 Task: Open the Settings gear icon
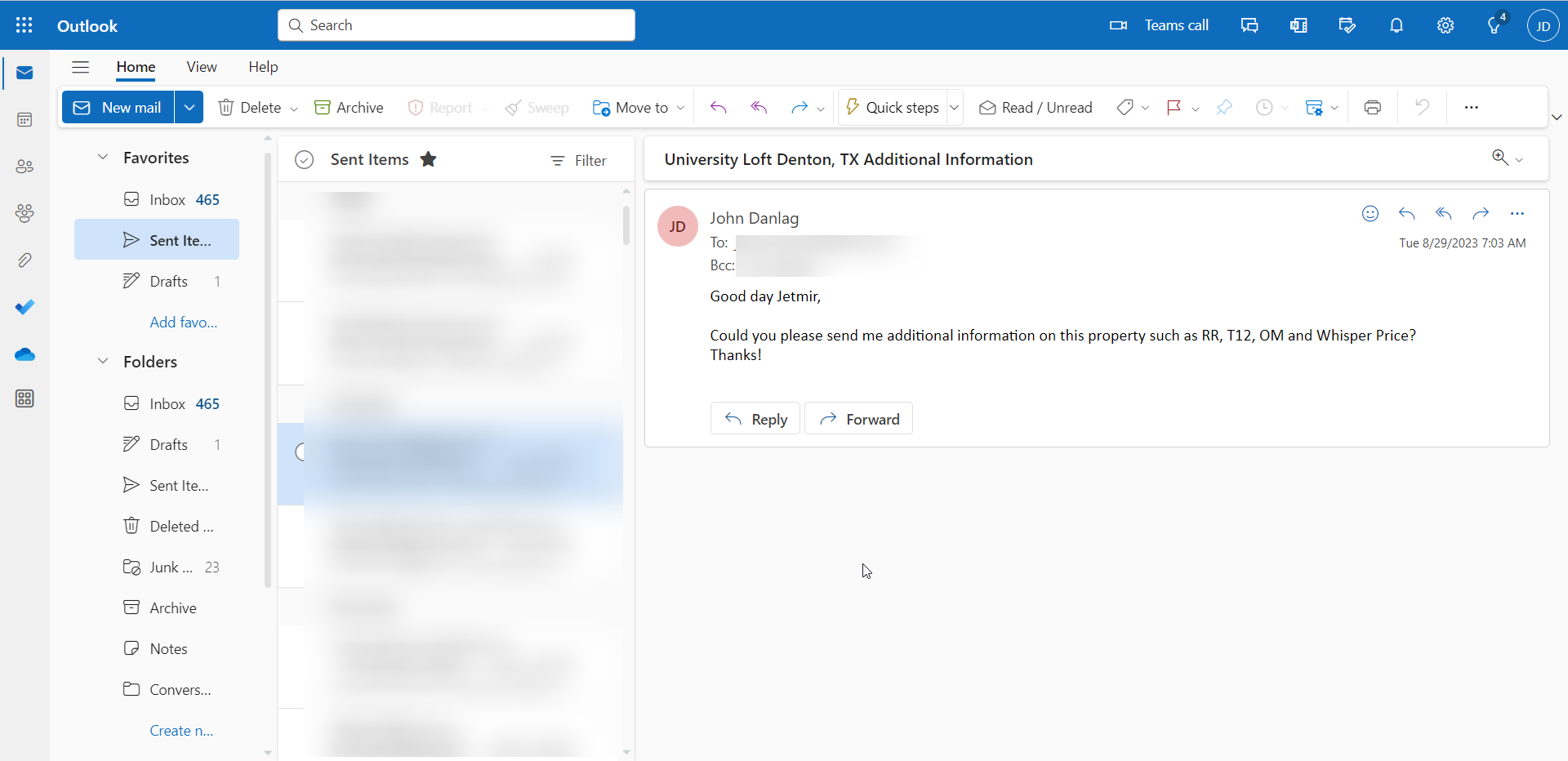click(x=1445, y=25)
